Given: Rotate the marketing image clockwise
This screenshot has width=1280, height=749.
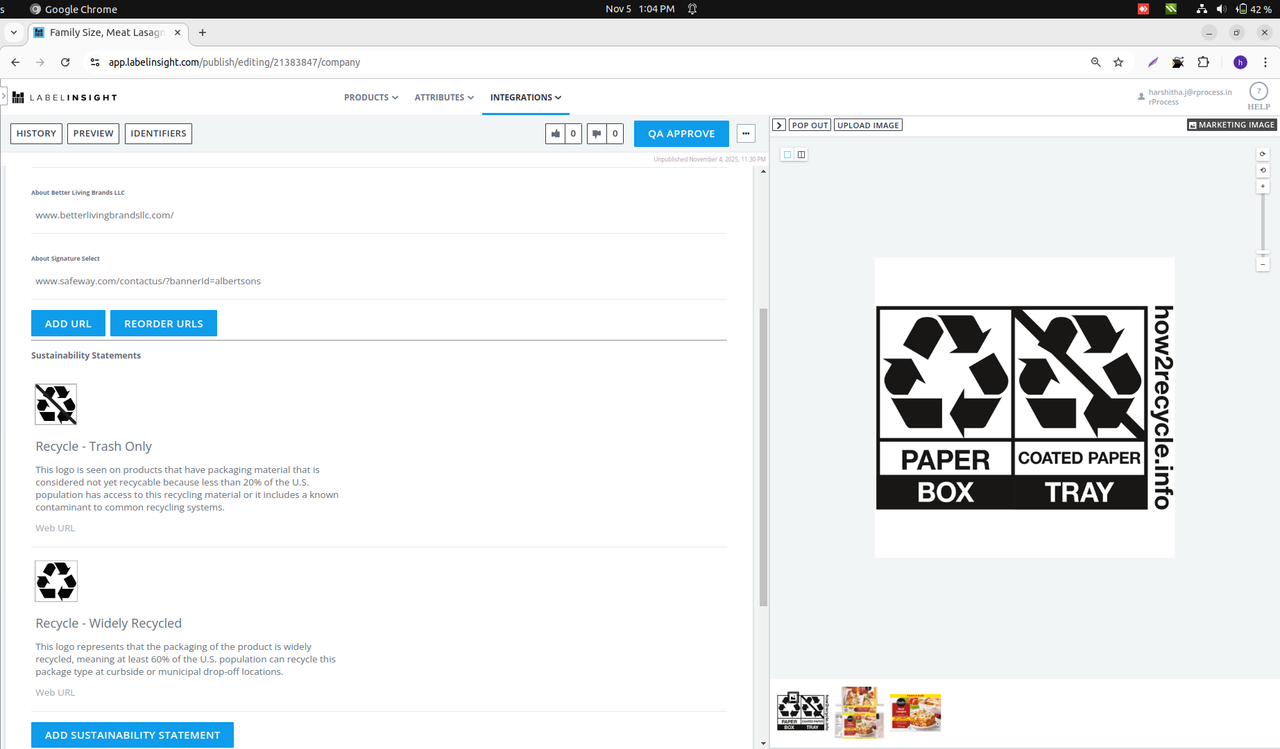Looking at the screenshot, I should [x=1262, y=153].
